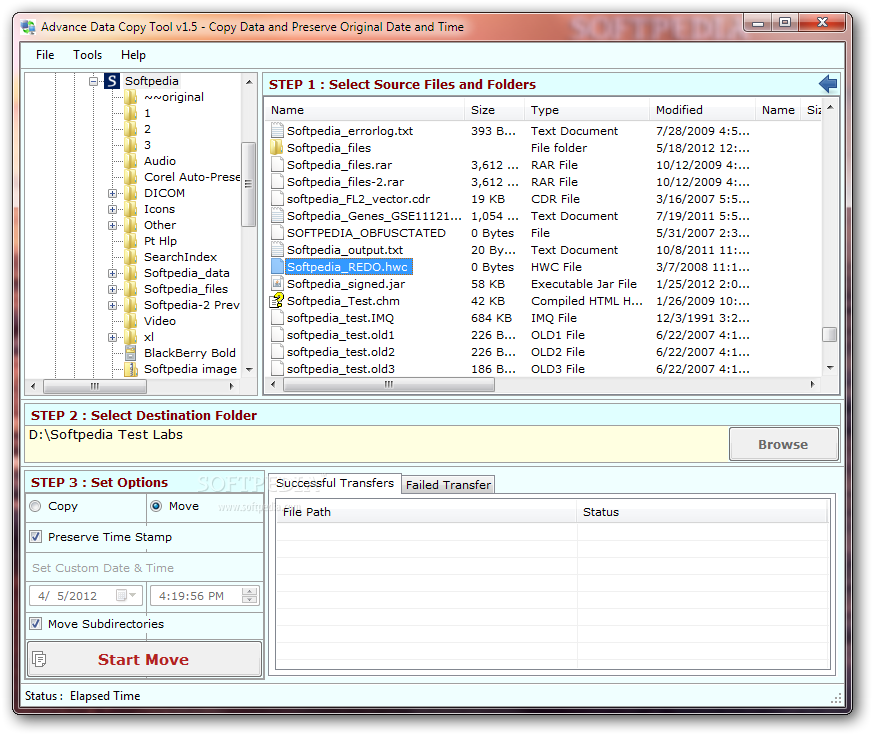Click the folder tree scroll down arrow
Screen dimensions: 873x735
(x=249, y=370)
